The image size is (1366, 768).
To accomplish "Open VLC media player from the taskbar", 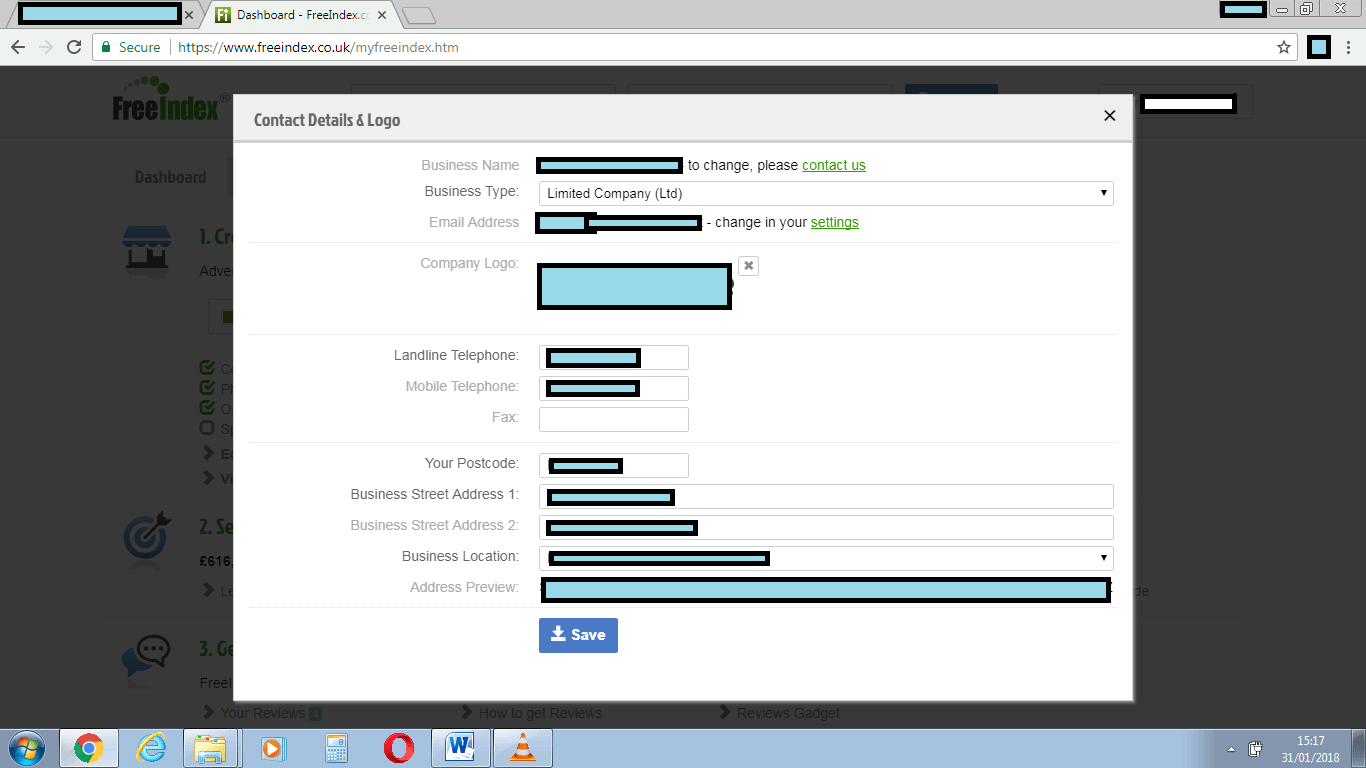I will point(522,748).
